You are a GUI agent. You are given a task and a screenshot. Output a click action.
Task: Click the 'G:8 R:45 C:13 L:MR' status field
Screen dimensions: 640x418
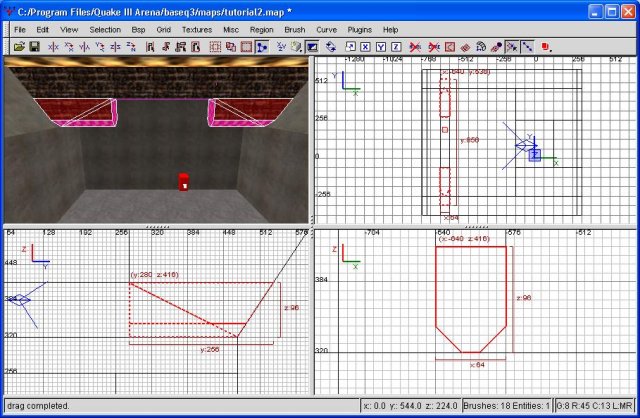coord(594,406)
